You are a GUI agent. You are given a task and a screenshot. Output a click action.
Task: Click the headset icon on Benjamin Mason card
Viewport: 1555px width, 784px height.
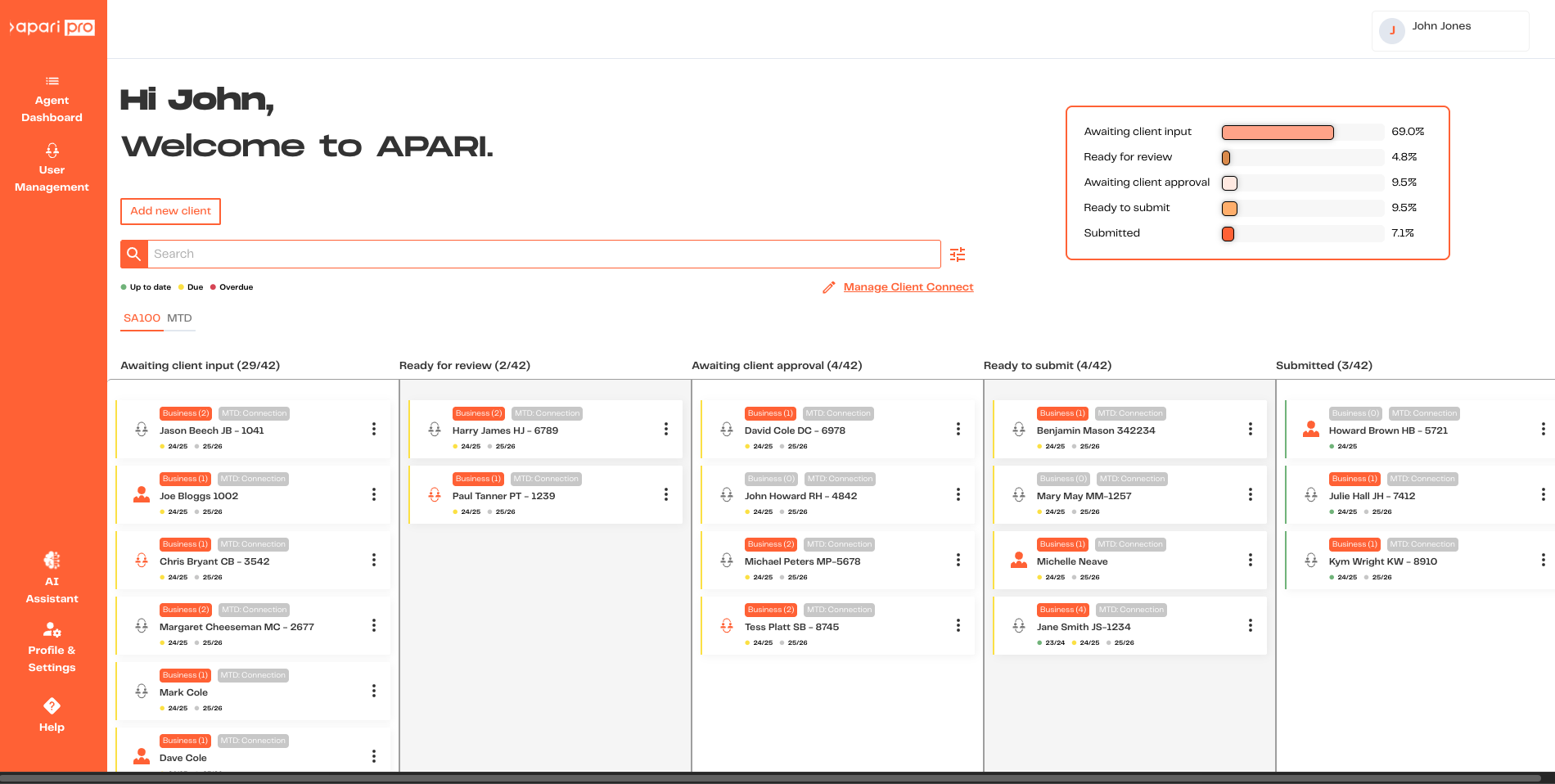point(1019,429)
